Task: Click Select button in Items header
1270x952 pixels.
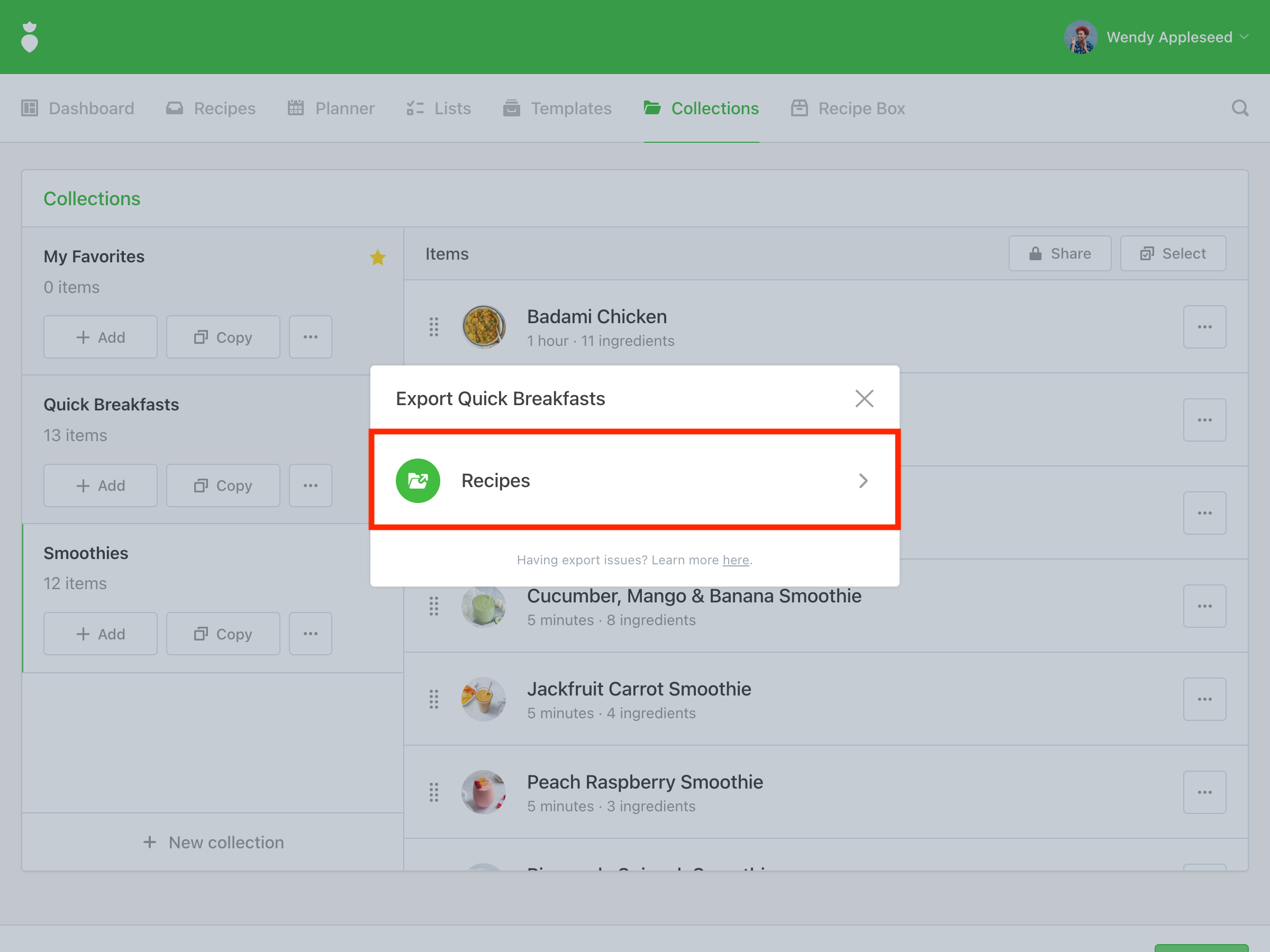Action: pos(1173,254)
